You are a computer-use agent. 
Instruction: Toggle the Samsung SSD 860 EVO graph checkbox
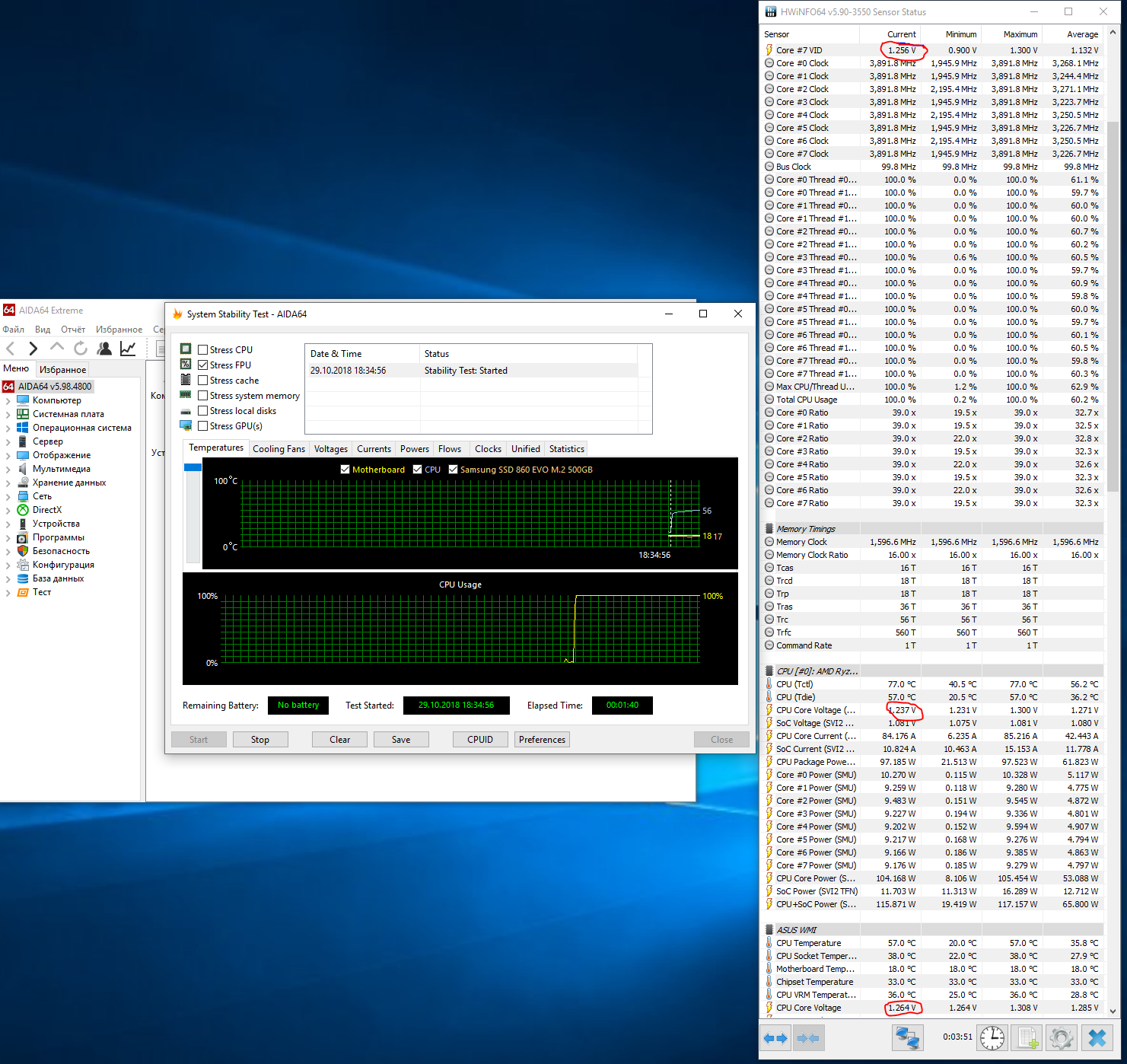click(454, 470)
